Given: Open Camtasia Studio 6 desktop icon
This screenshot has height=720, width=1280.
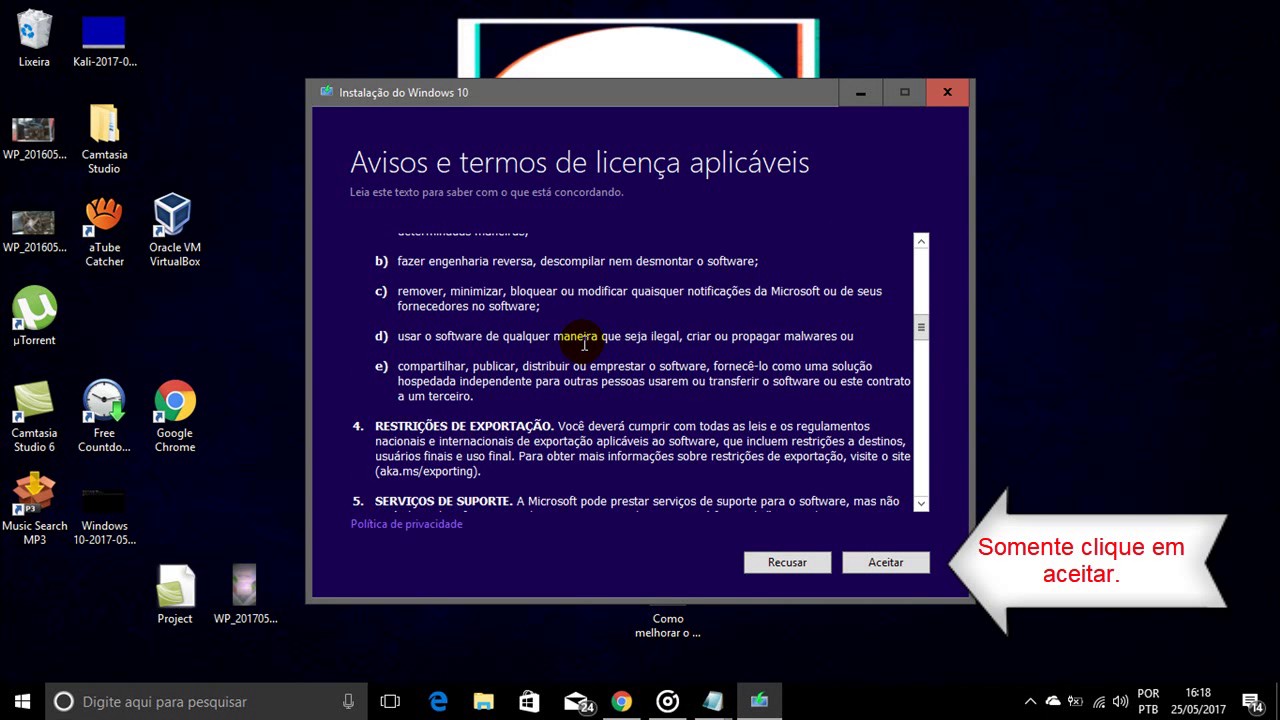Looking at the screenshot, I should [34, 417].
